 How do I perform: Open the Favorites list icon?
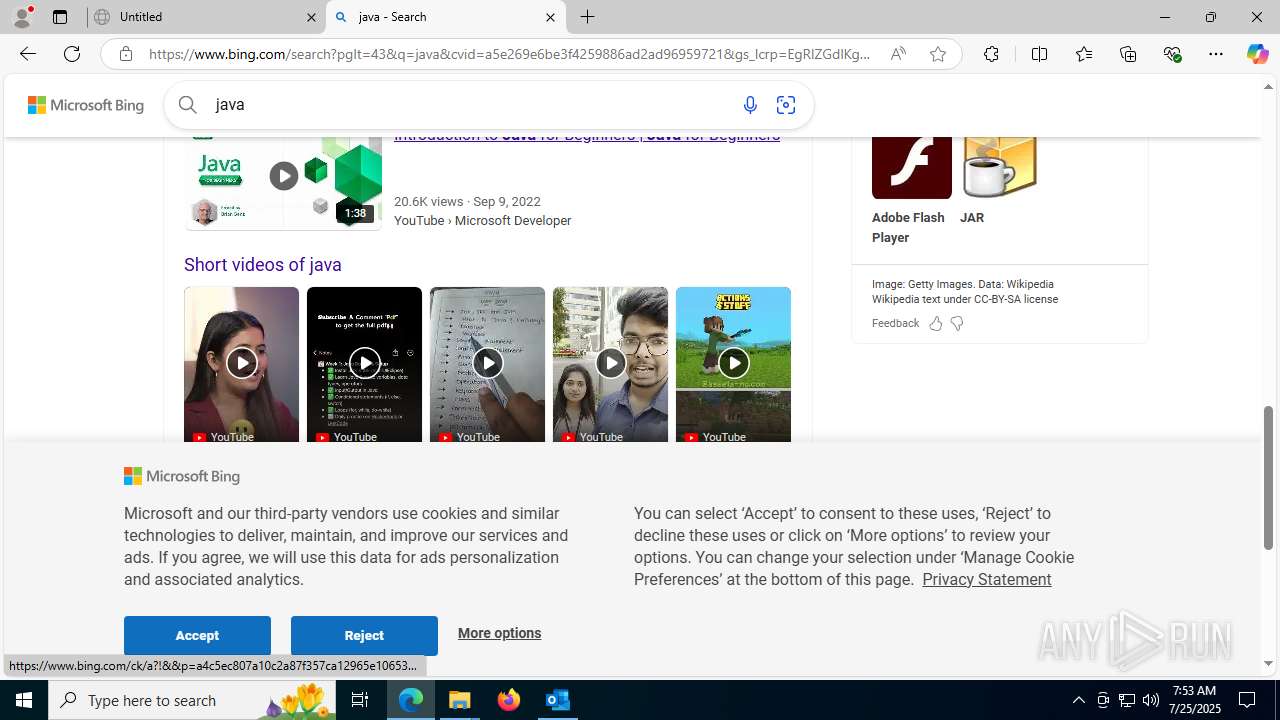click(x=1084, y=54)
